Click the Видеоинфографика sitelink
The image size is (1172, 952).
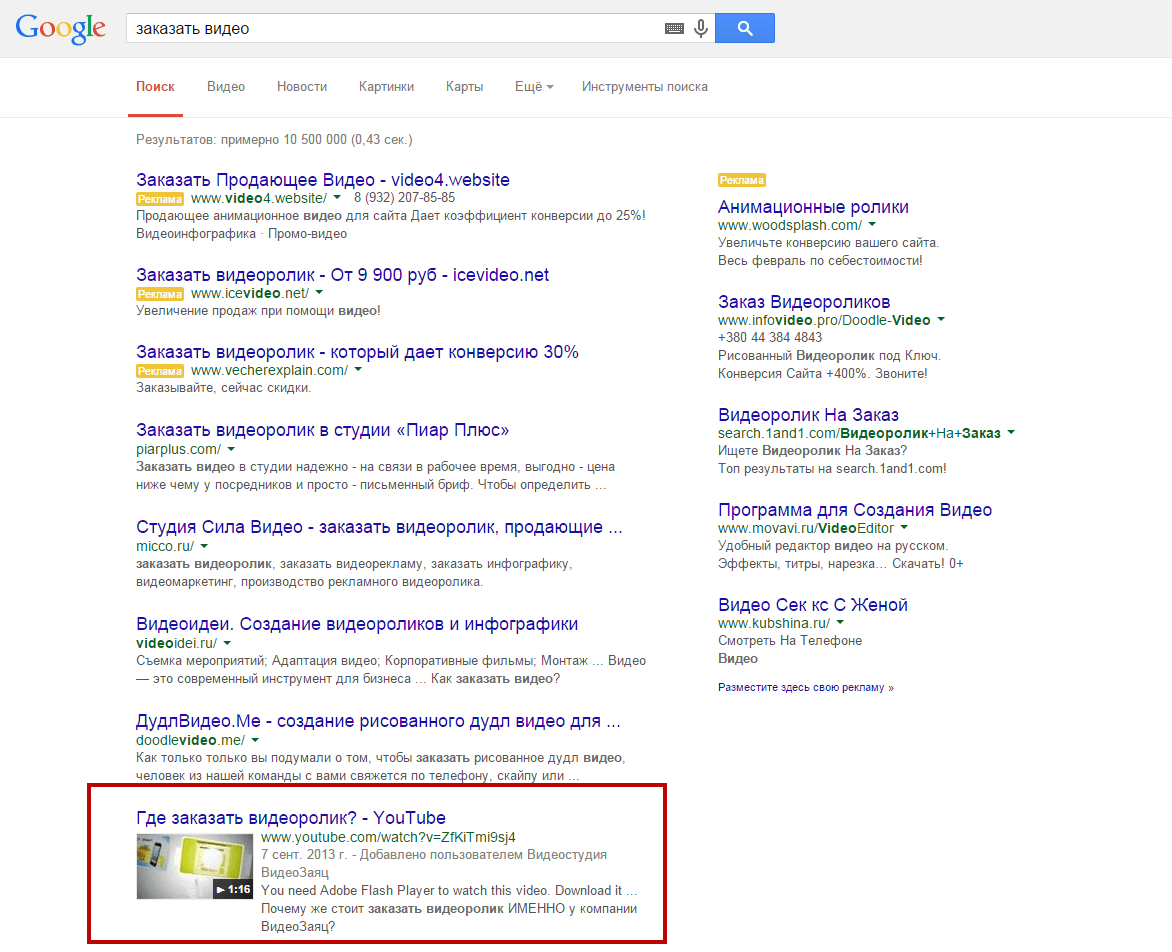tap(196, 234)
